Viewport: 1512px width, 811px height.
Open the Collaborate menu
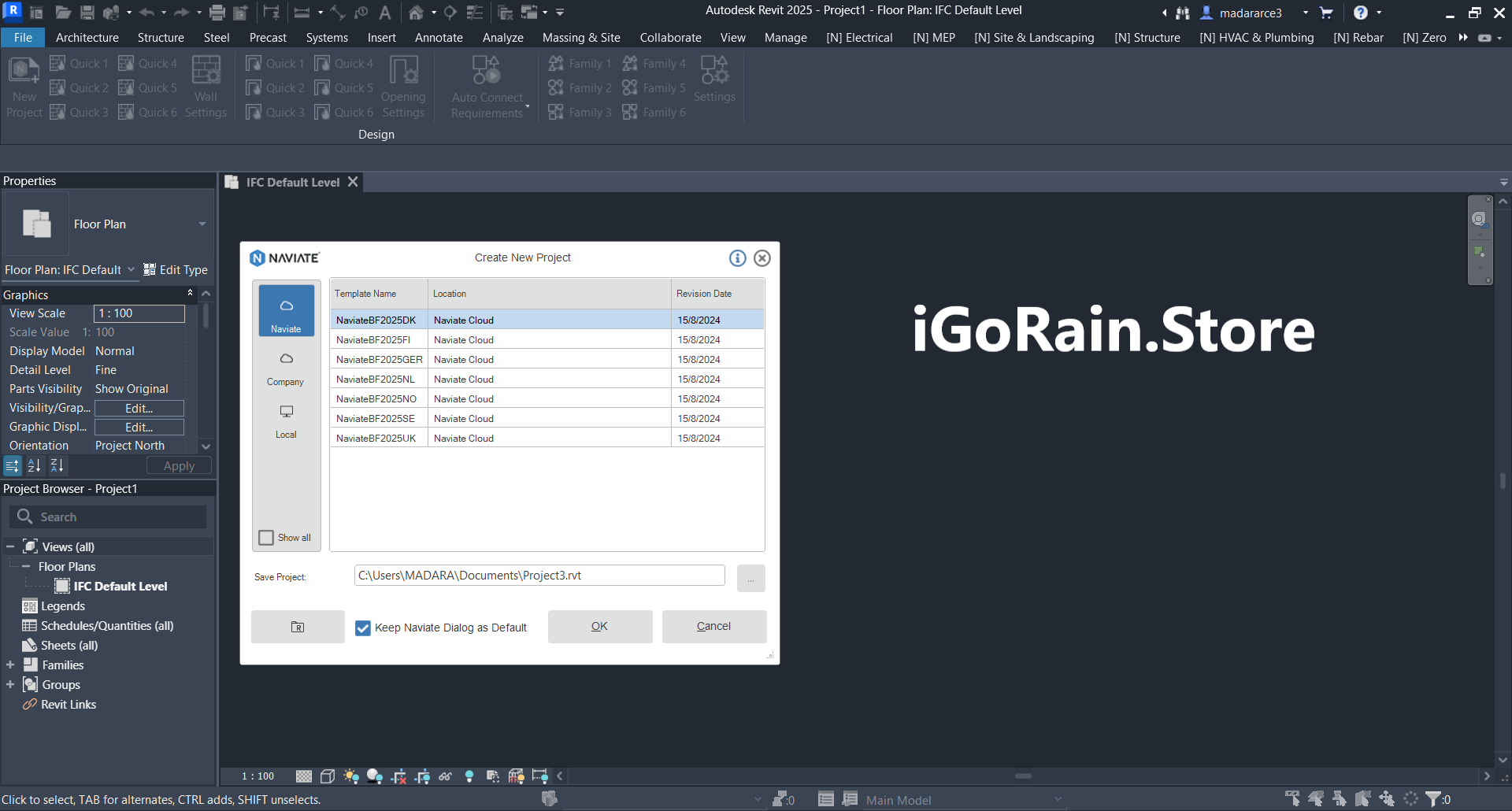click(x=669, y=37)
